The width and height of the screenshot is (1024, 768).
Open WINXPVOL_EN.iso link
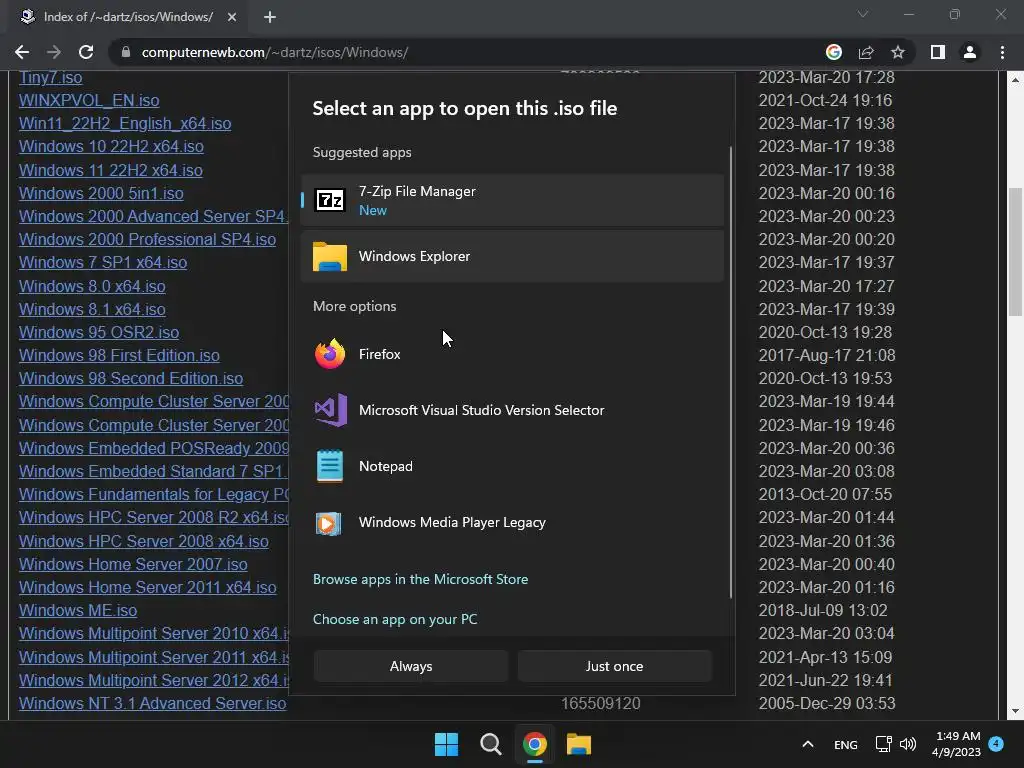click(x=89, y=101)
